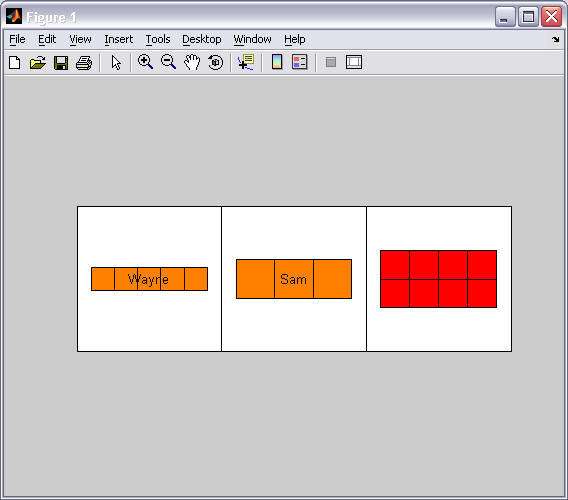Click the New Figure icon
The height and width of the screenshot is (500, 568).
tap(14, 63)
